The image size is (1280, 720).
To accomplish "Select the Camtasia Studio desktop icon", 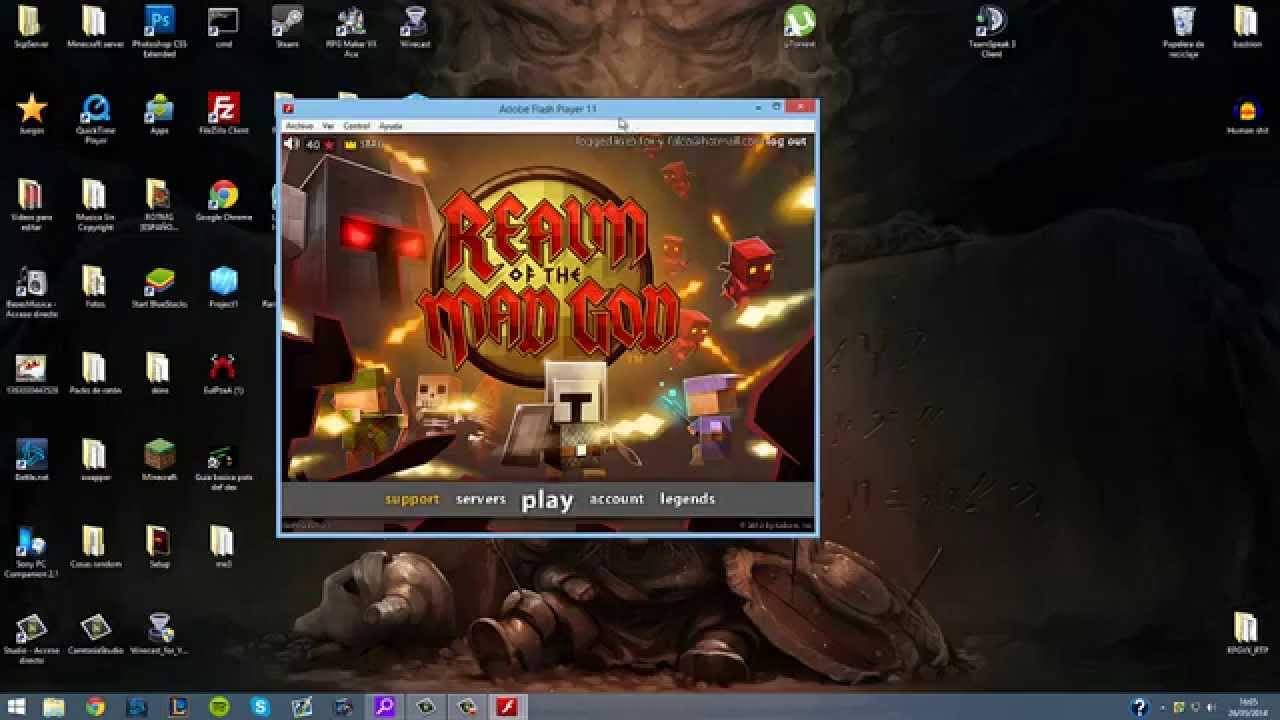I will [x=95, y=633].
